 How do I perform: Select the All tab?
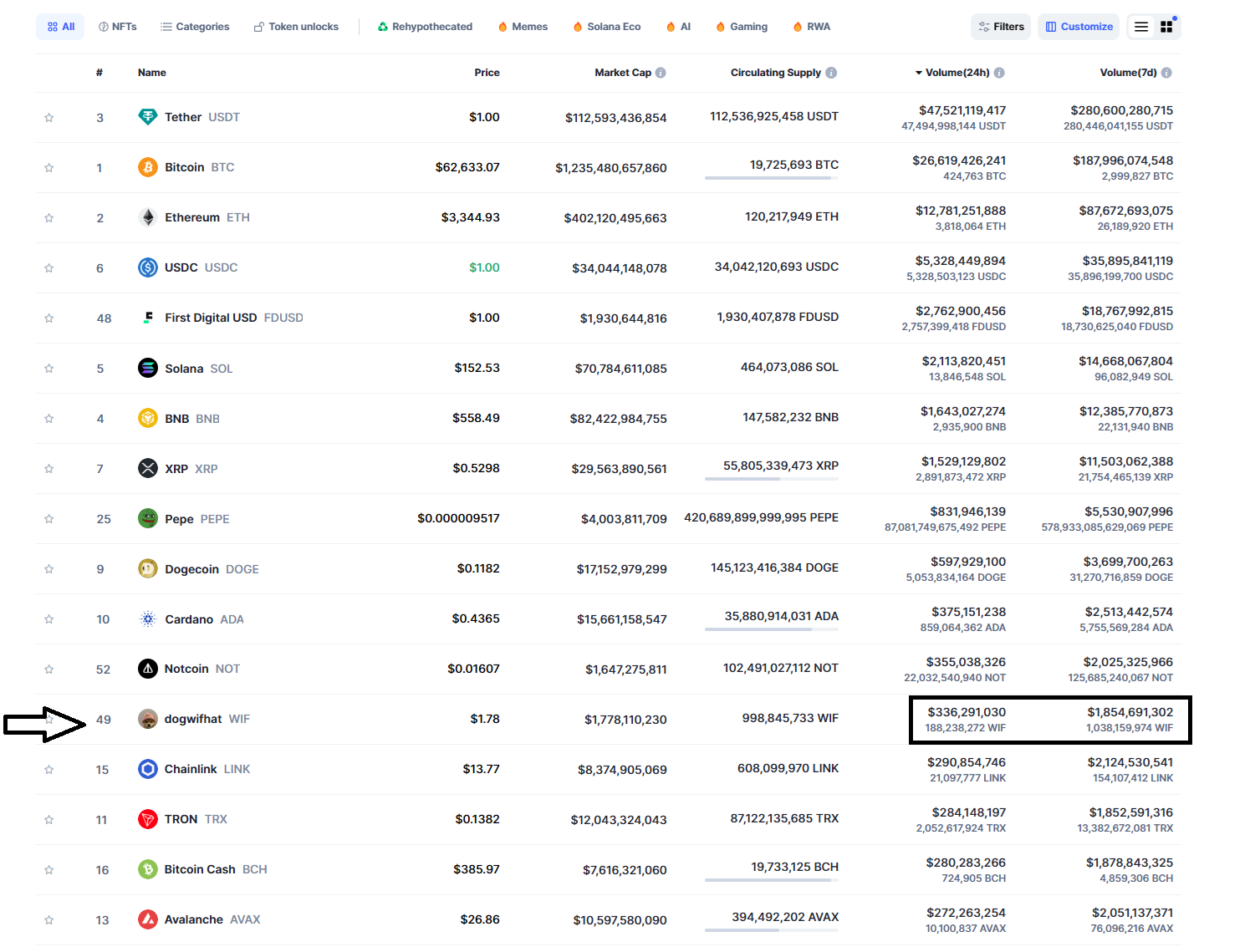[x=60, y=27]
